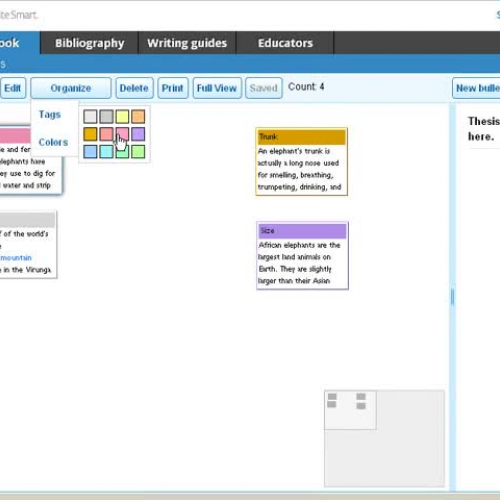Pick the light orange color swatch
Image resolution: width=500 pixels, height=500 pixels.
tap(138, 117)
